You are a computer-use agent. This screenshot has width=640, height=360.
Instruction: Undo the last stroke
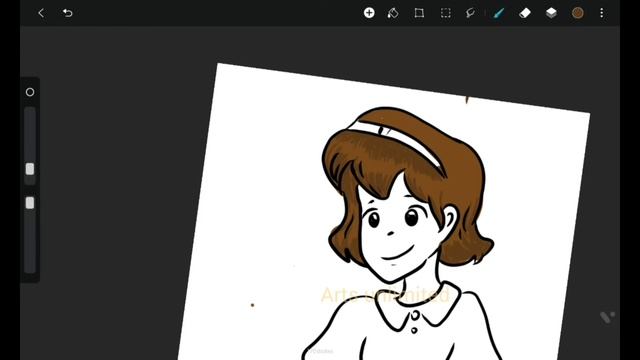(x=67, y=13)
